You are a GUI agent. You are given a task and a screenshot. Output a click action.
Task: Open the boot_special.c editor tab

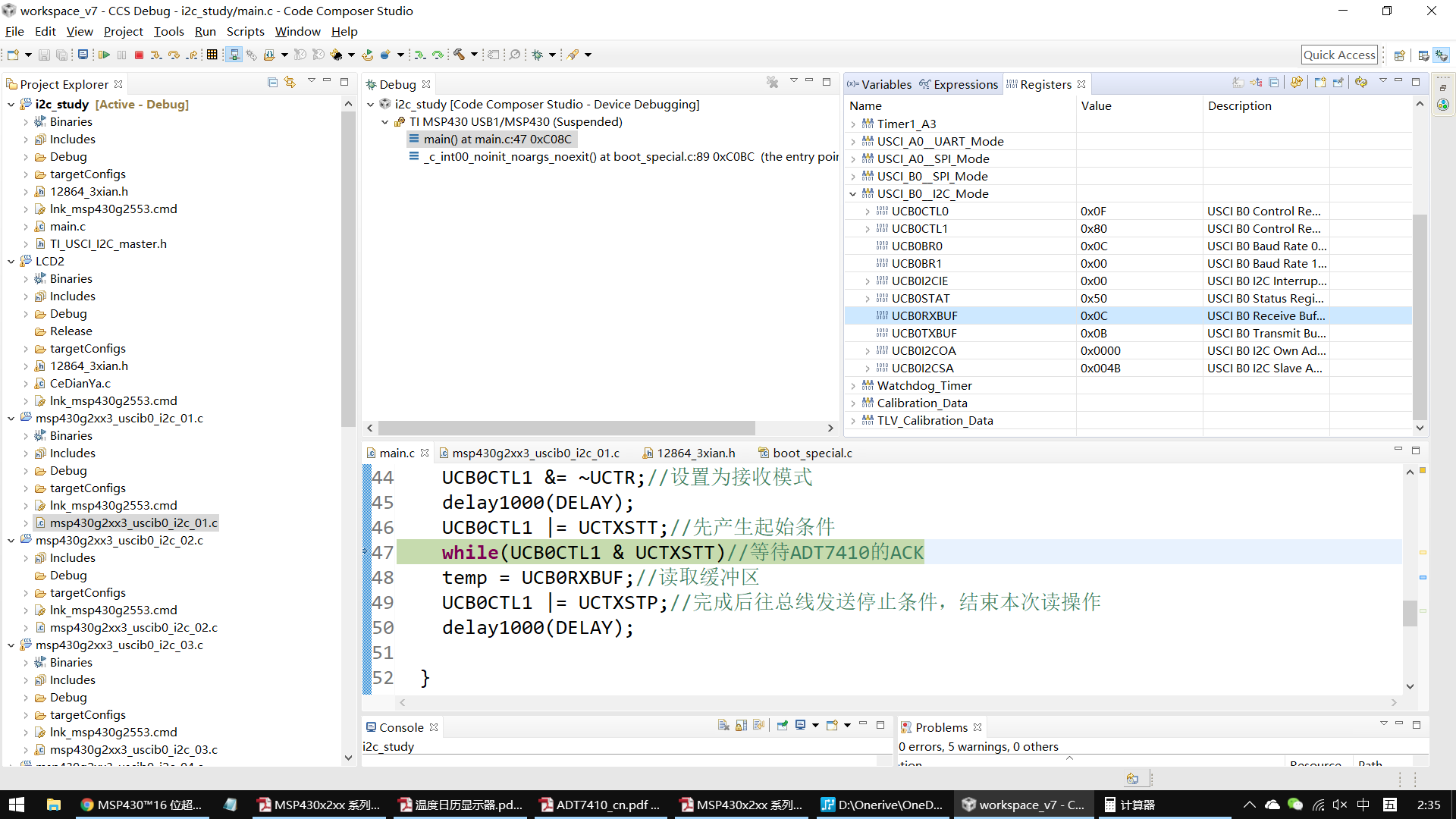click(810, 453)
